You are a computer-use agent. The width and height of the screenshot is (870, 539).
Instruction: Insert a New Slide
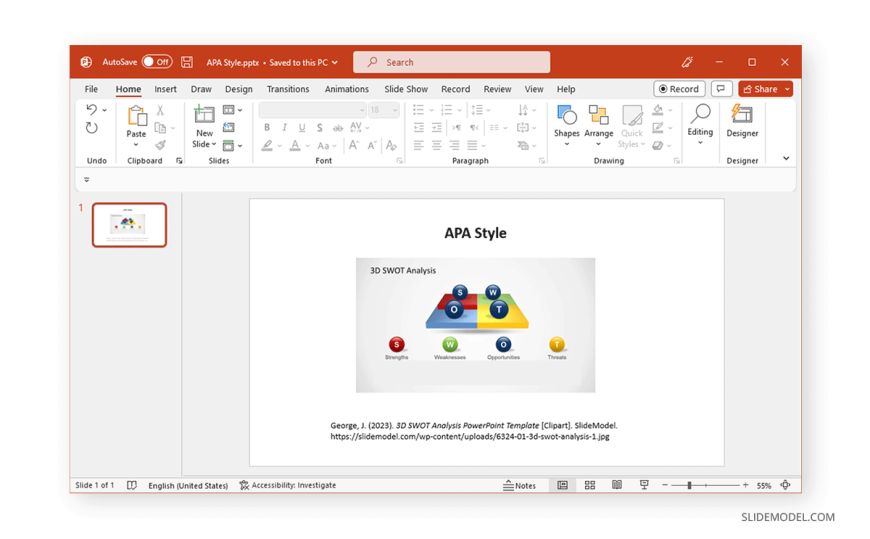(x=204, y=119)
